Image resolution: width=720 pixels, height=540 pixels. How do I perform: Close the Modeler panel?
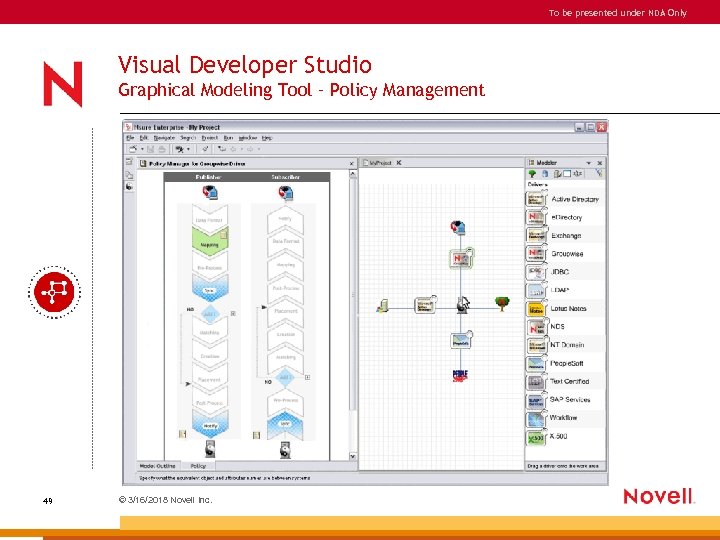600,163
